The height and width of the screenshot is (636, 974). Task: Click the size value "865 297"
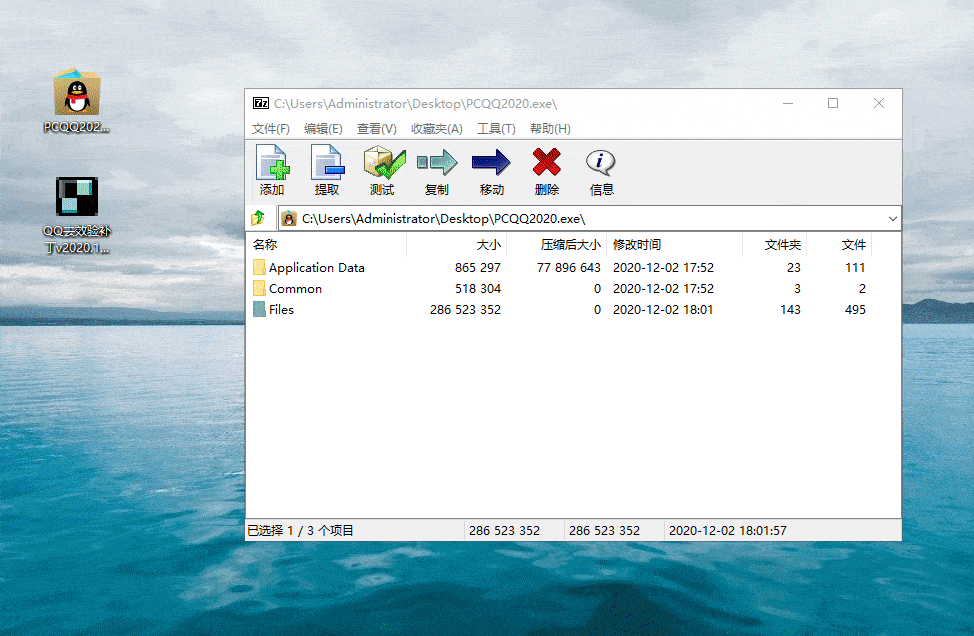478,268
